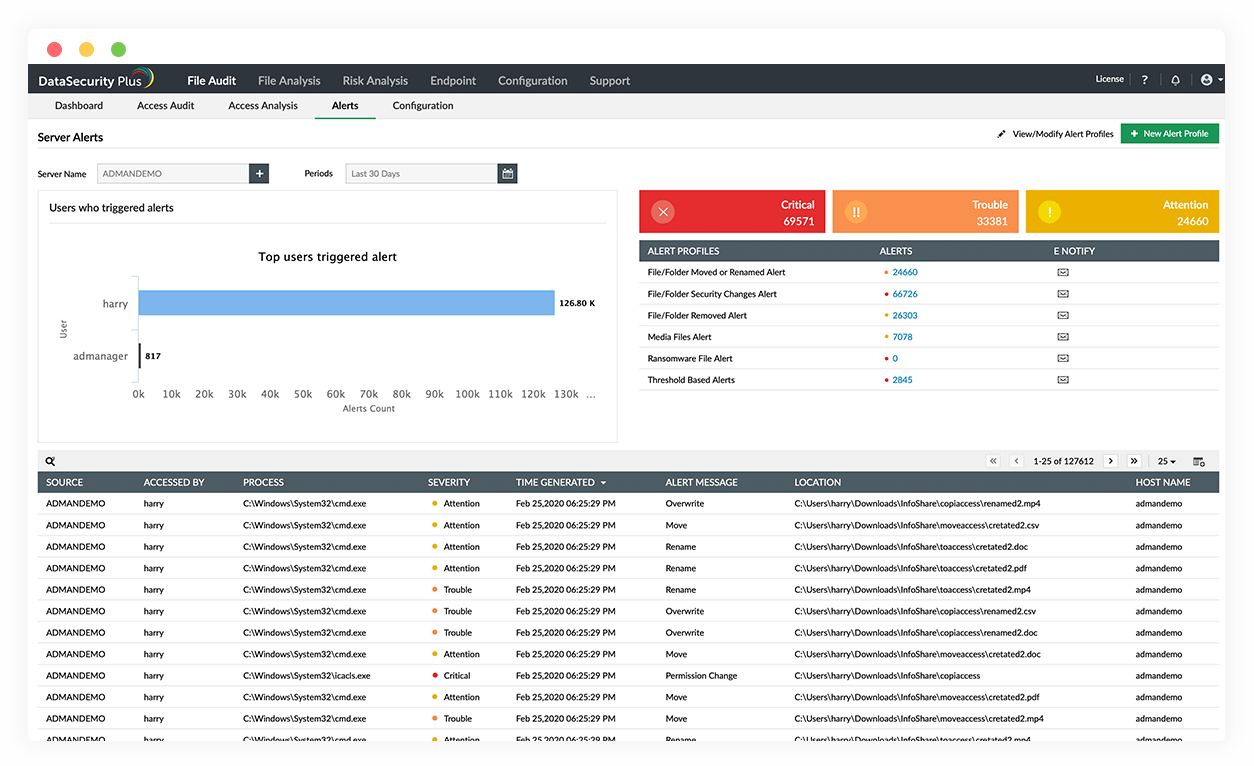
Task: Open the rows-per-page 25 dropdown
Action: click(1166, 461)
